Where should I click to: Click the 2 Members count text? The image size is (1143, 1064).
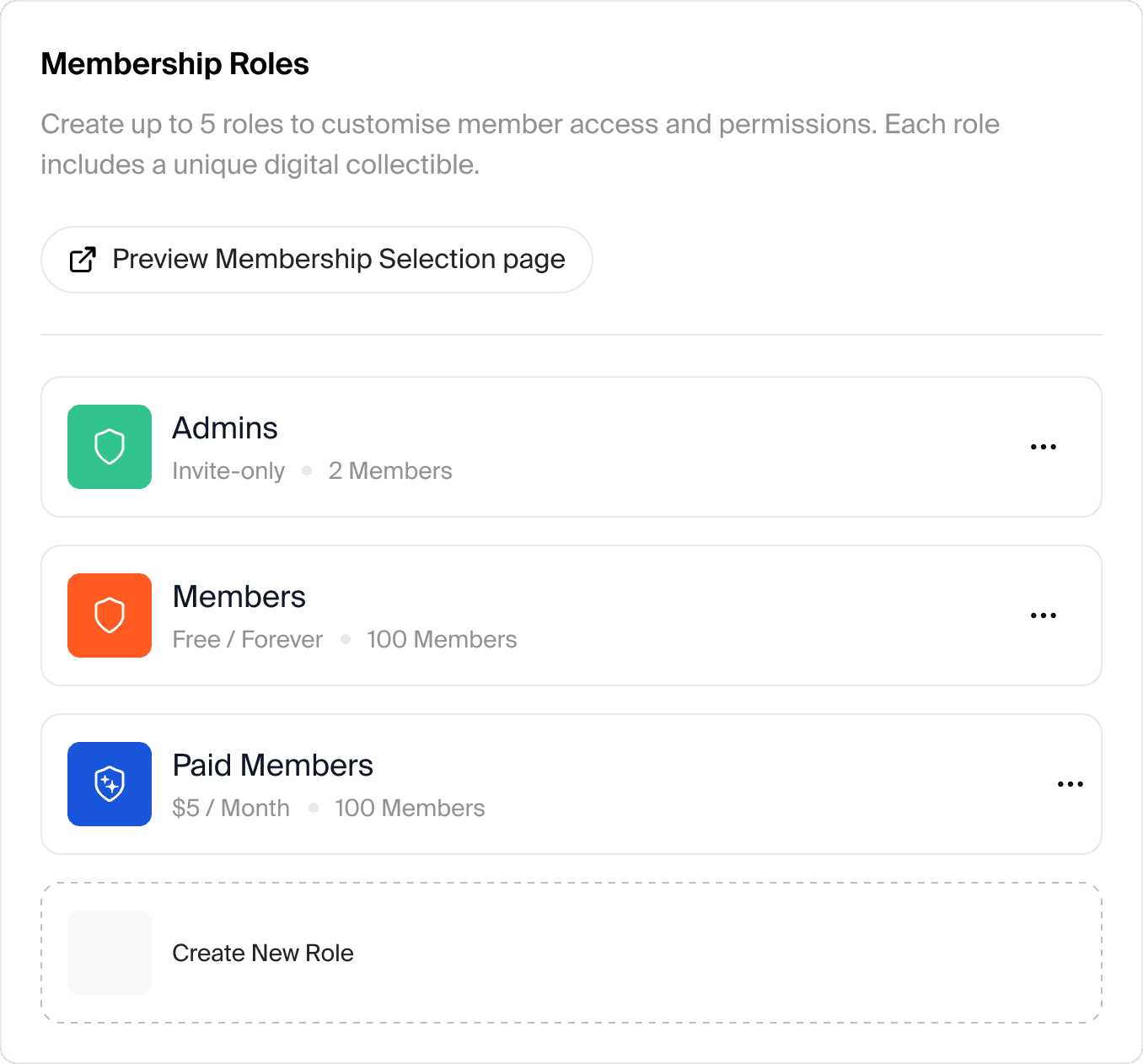[x=390, y=470]
